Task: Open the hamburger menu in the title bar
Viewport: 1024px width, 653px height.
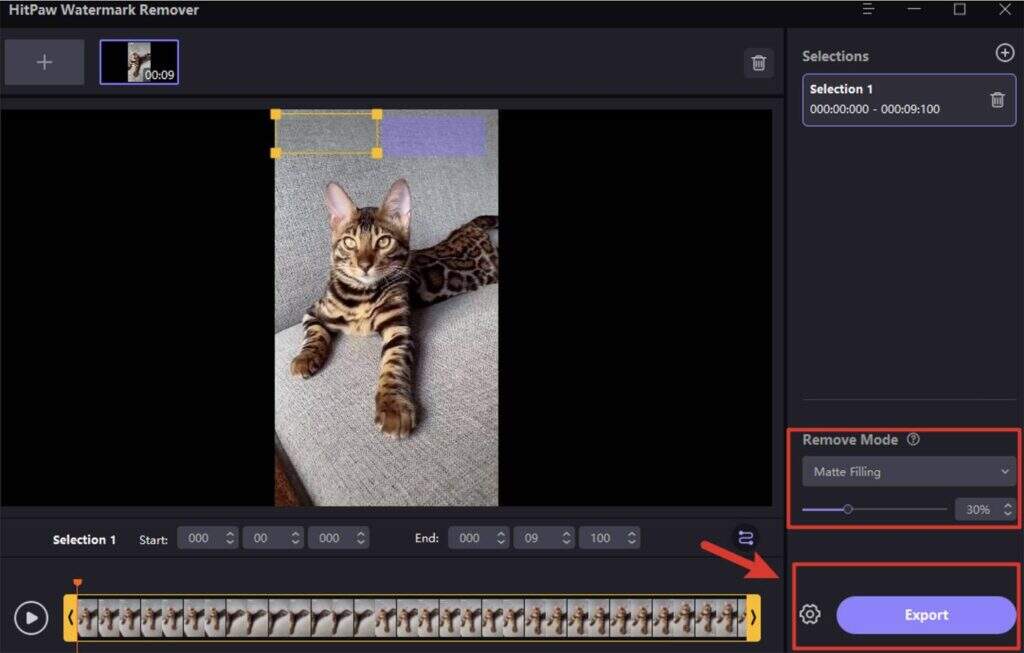Action: [868, 10]
